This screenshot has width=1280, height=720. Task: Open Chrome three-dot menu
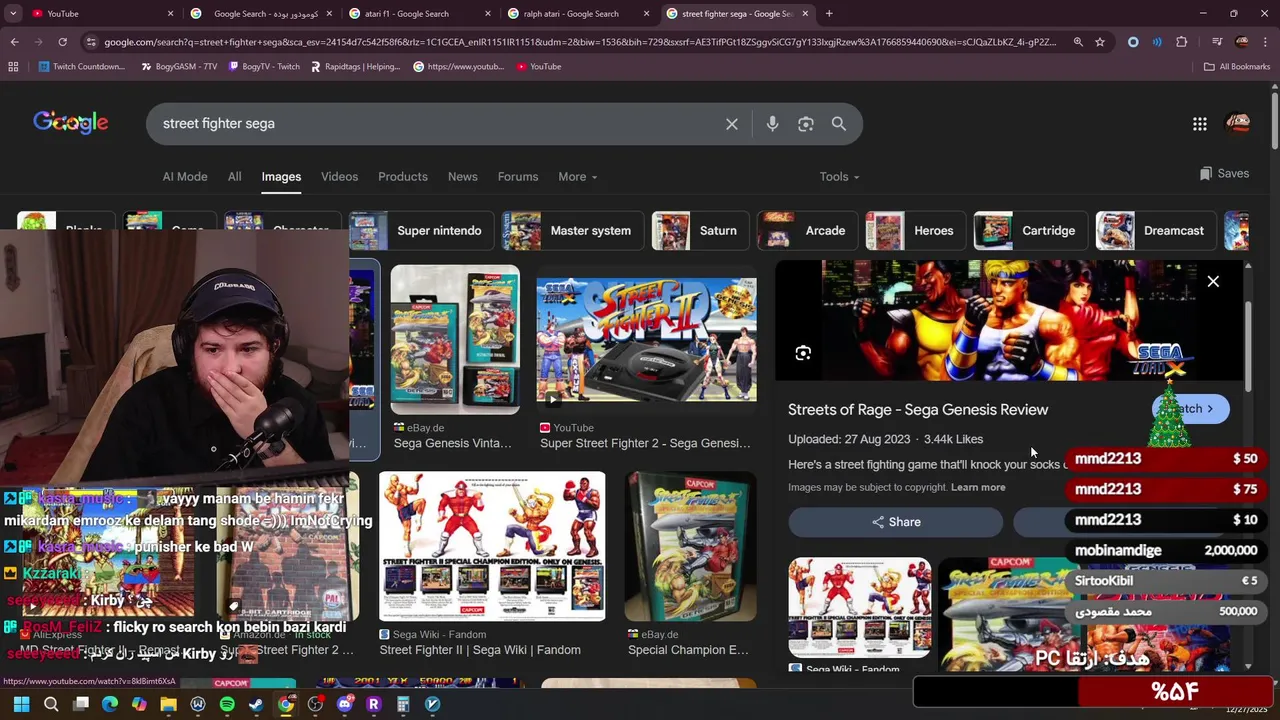tap(1266, 42)
